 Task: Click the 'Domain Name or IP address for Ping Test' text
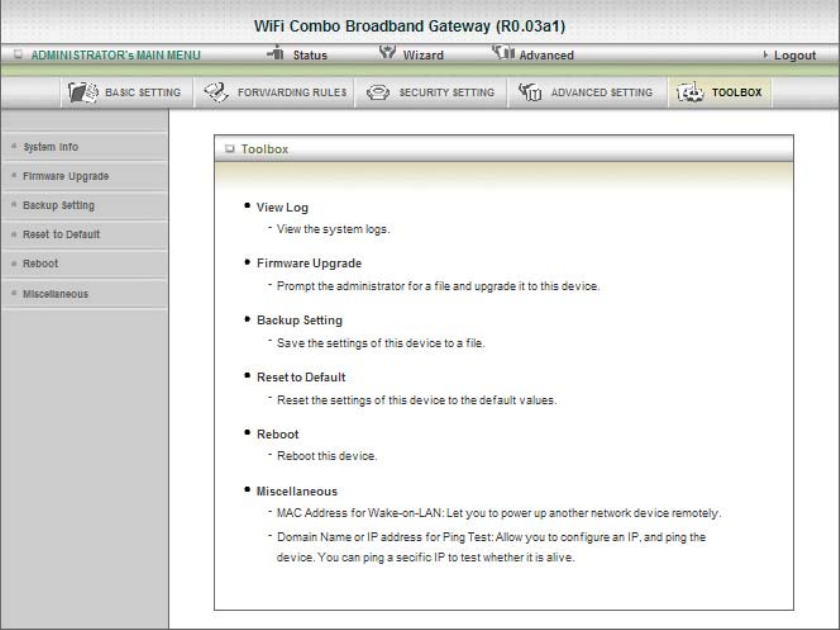pos(491,547)
